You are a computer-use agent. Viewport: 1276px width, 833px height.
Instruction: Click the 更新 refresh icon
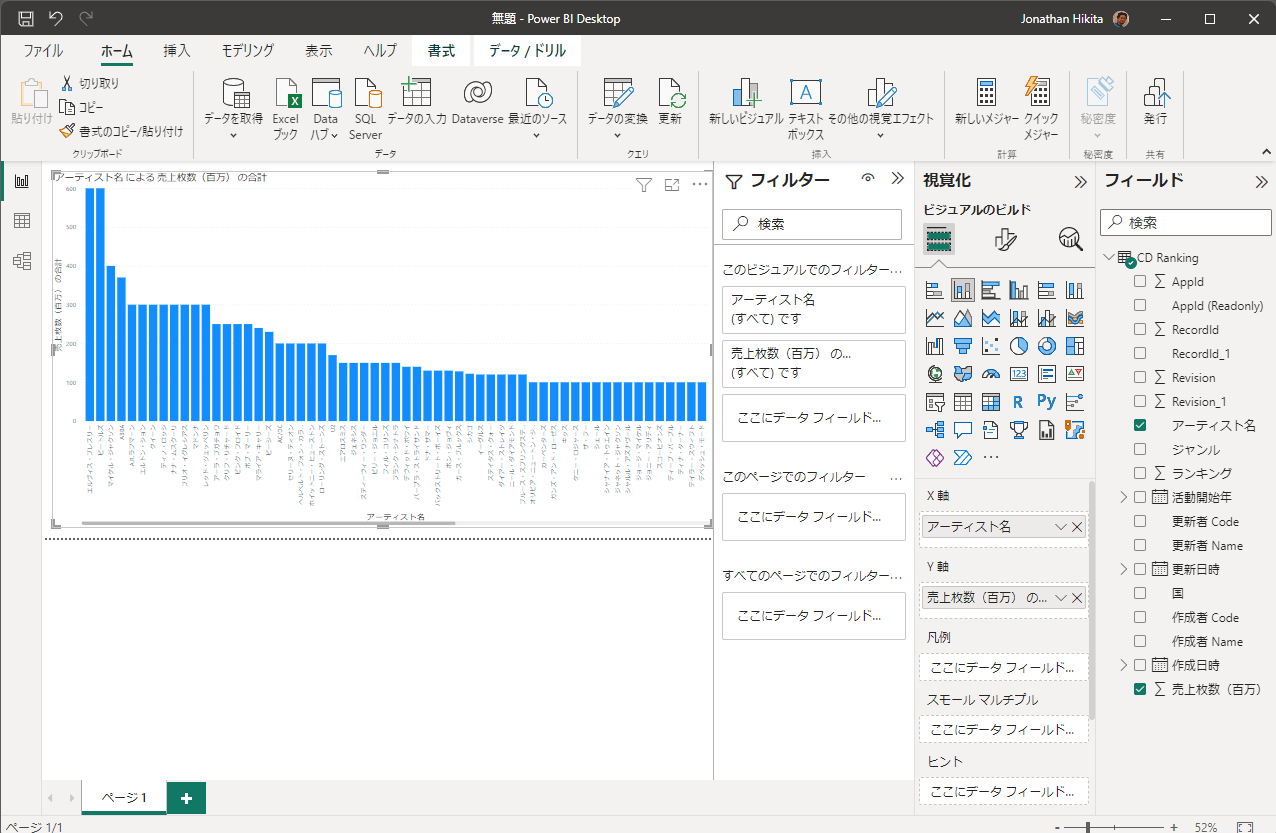tap(670, 95)
